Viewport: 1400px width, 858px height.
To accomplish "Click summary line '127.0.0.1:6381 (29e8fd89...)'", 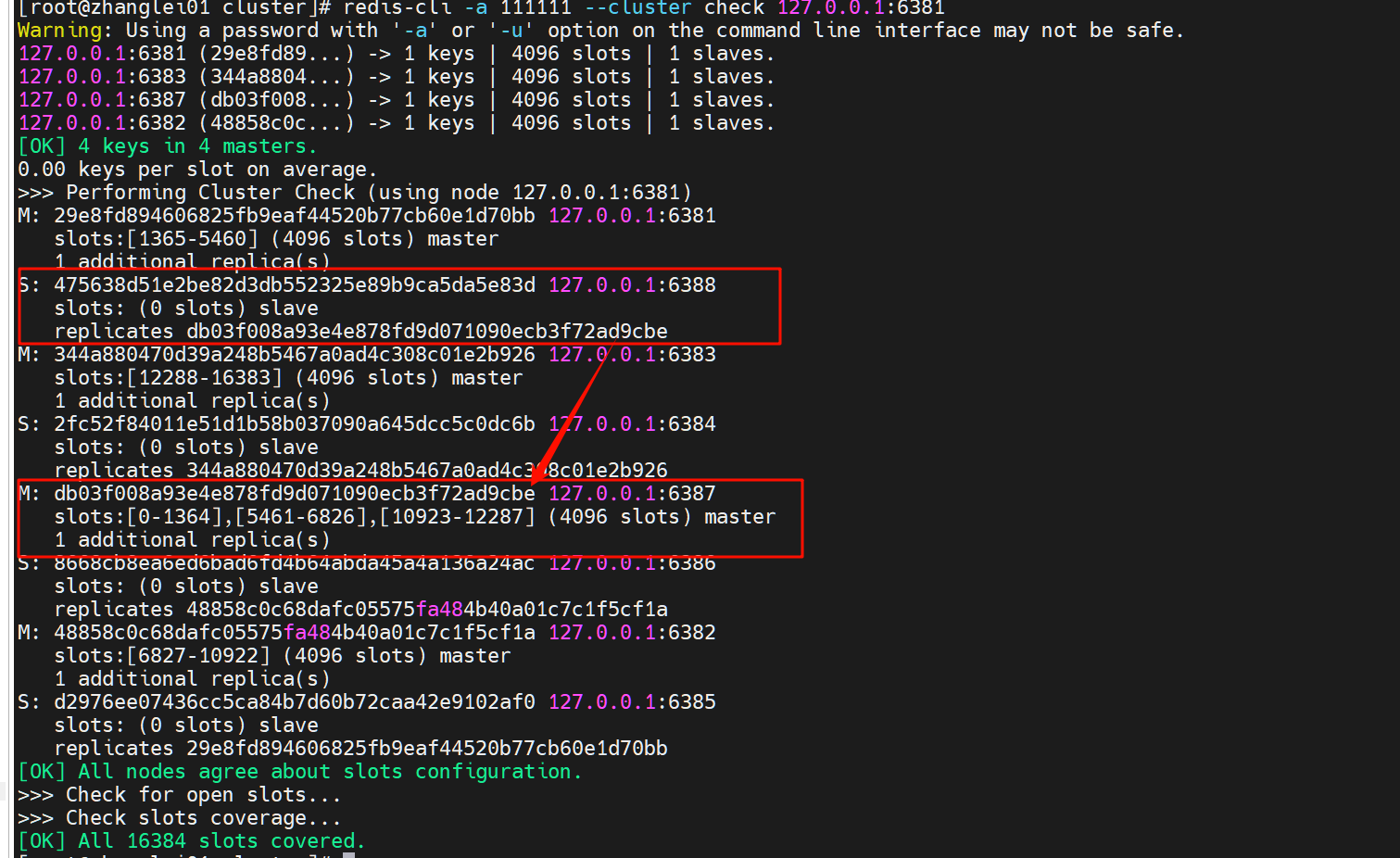I will coord(396,54).
